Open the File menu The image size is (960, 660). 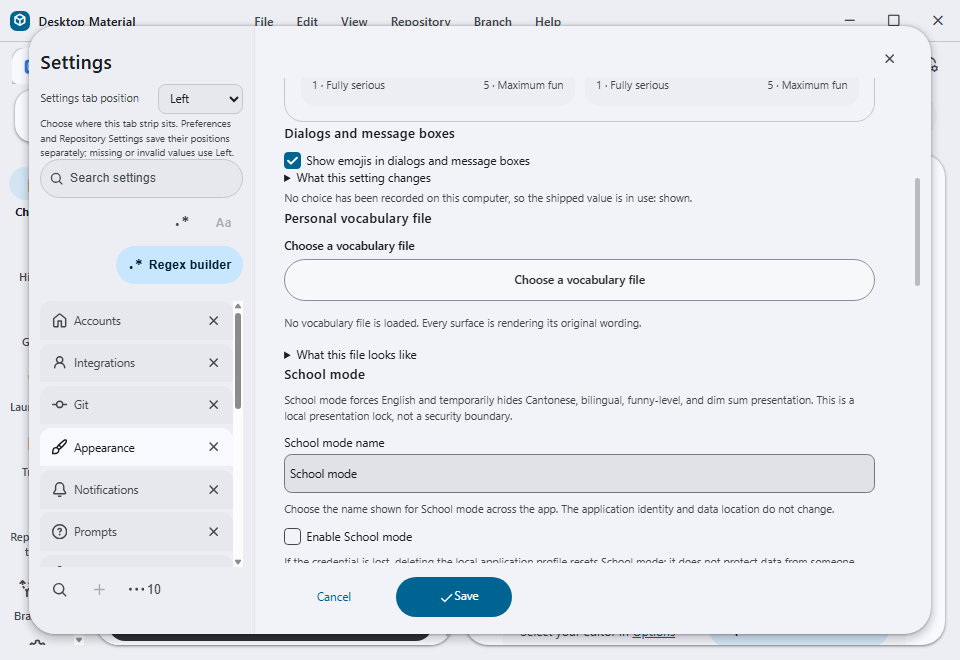264,22
